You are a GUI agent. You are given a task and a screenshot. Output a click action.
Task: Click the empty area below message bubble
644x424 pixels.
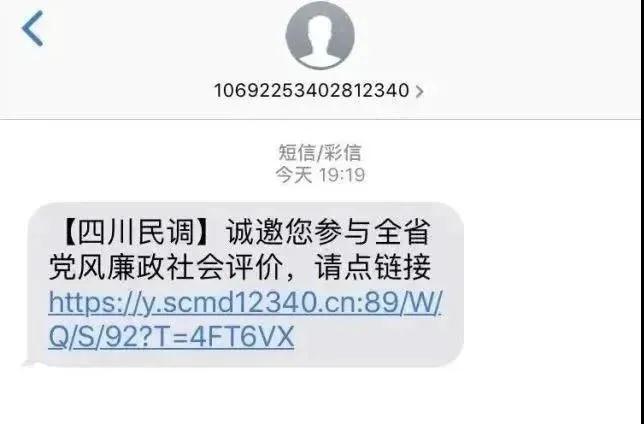[x=320, y=396]
